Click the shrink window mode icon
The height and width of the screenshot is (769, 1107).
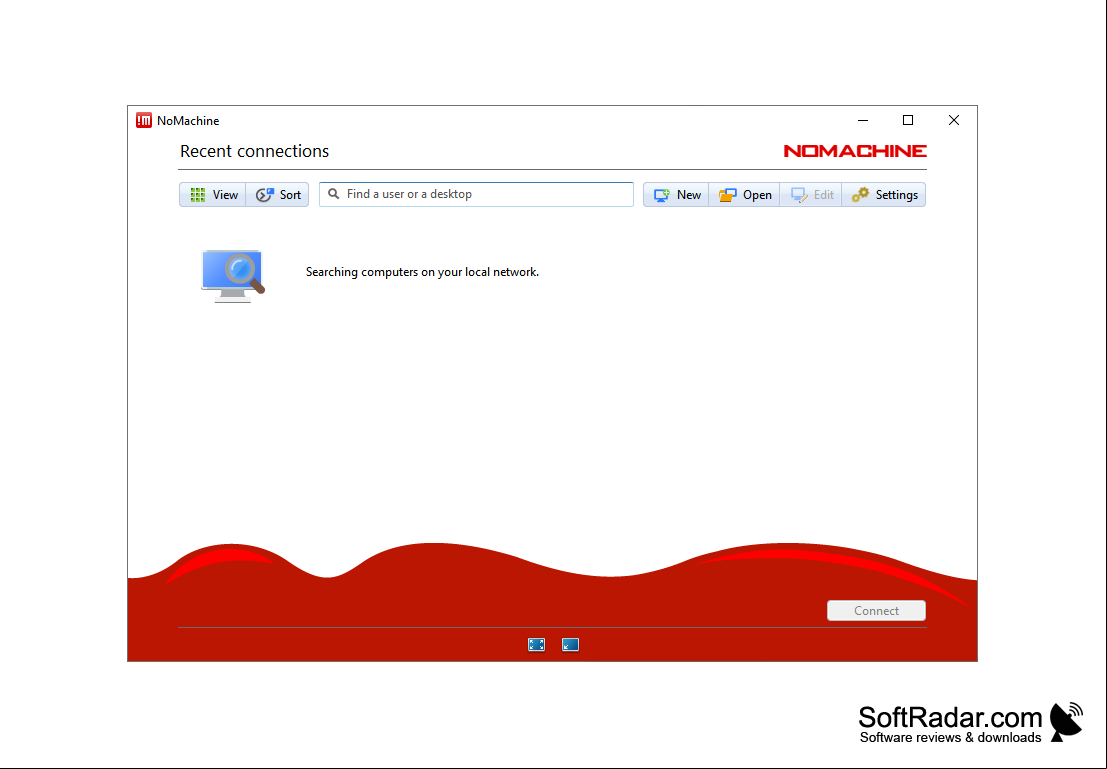click(x=570, y=645)
